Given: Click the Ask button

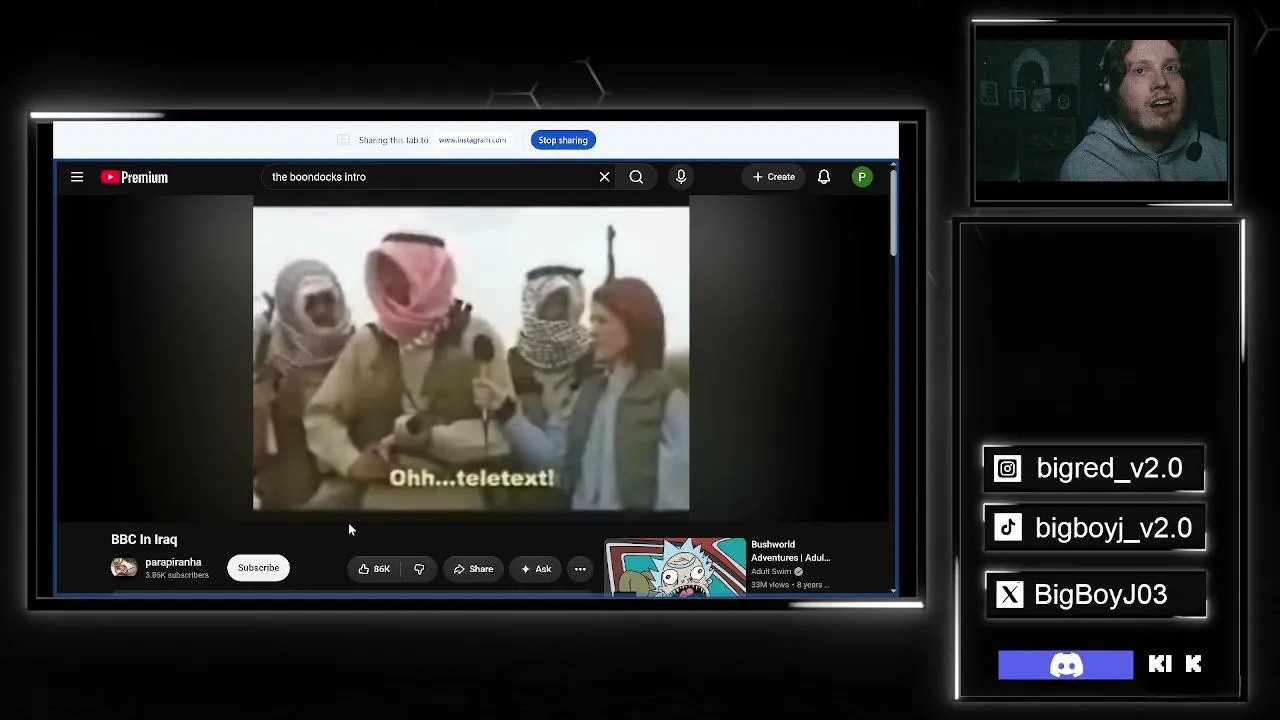Looking at the screenshot, I should tap(536, 569).
